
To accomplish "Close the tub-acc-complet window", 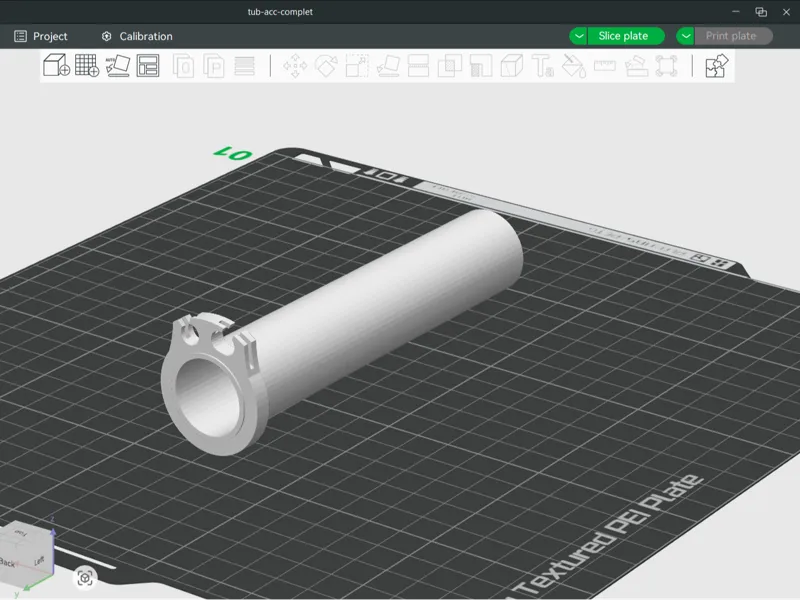I will 786,12.
